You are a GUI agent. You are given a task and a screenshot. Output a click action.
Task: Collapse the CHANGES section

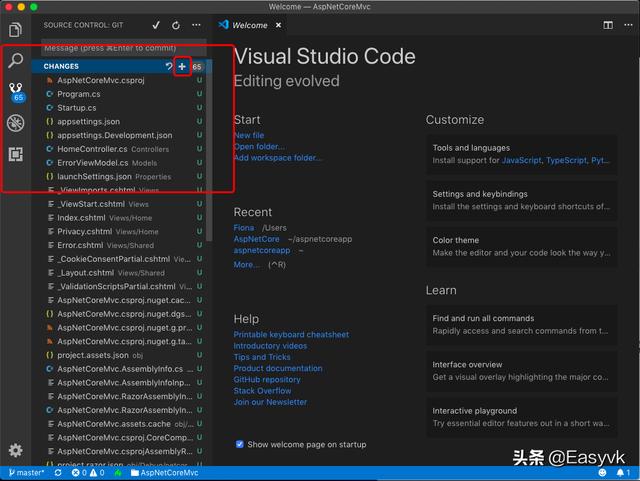click(61, 66)
